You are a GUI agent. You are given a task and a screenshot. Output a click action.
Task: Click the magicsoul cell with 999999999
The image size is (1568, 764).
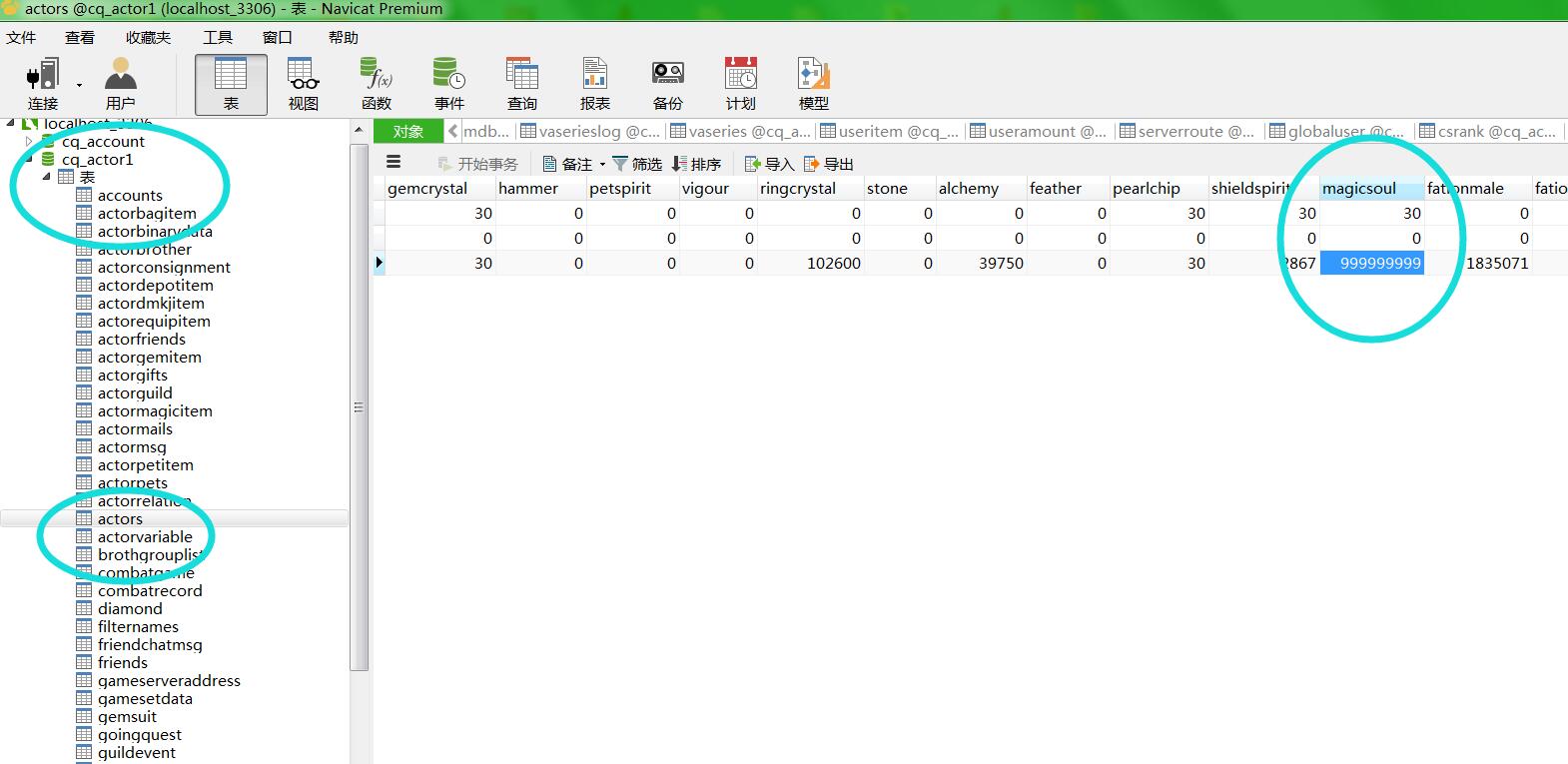point(1372,264)
